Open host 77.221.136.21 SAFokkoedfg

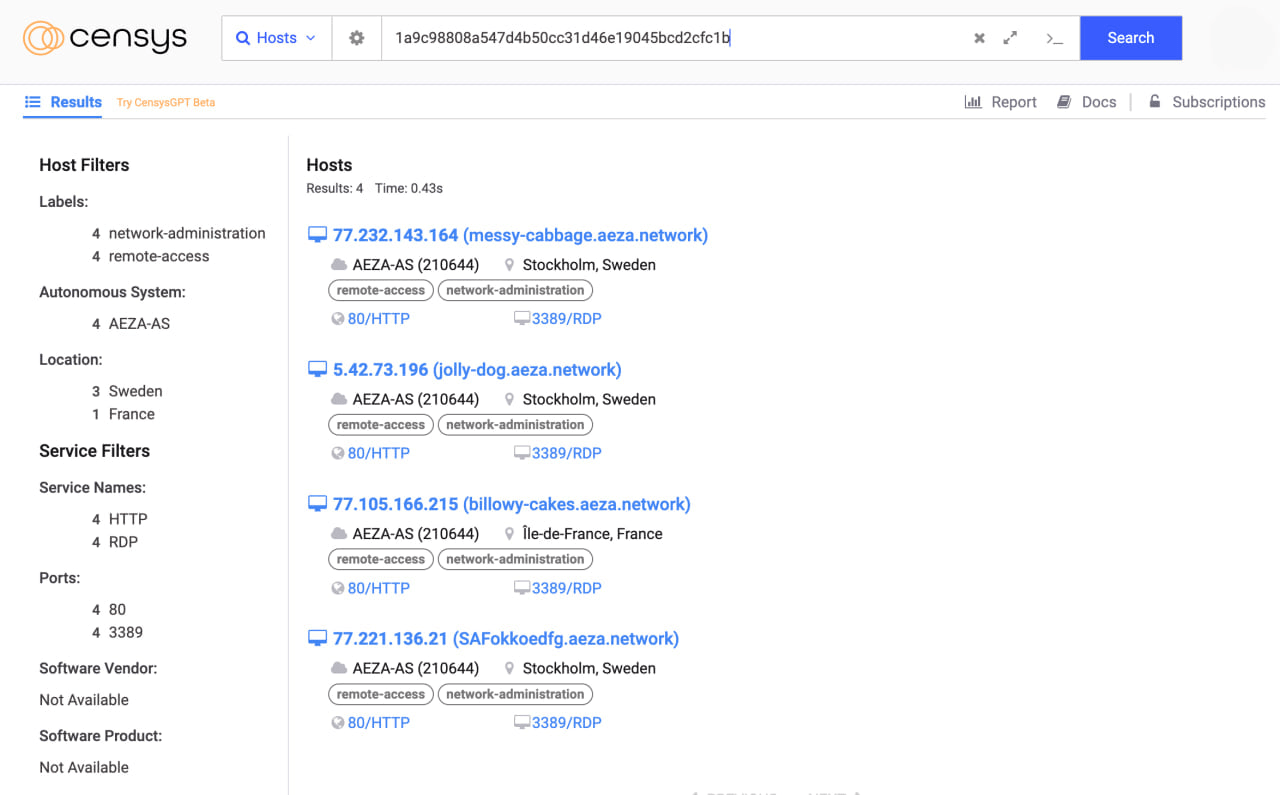coord(506,639)
